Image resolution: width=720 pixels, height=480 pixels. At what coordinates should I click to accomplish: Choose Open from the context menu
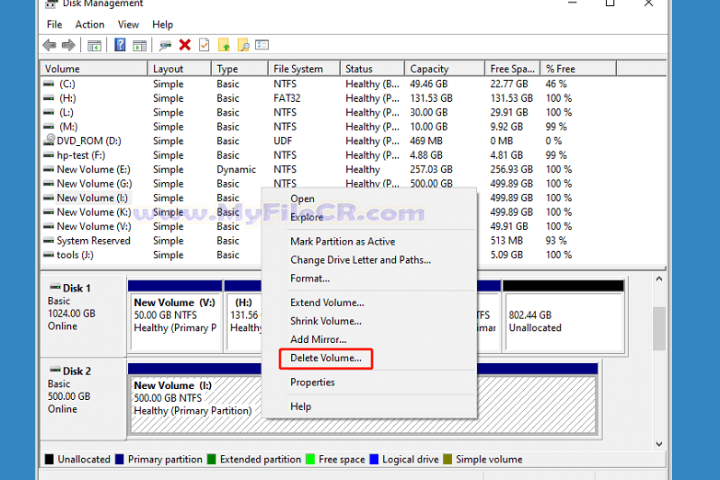[x=302, y=199]
